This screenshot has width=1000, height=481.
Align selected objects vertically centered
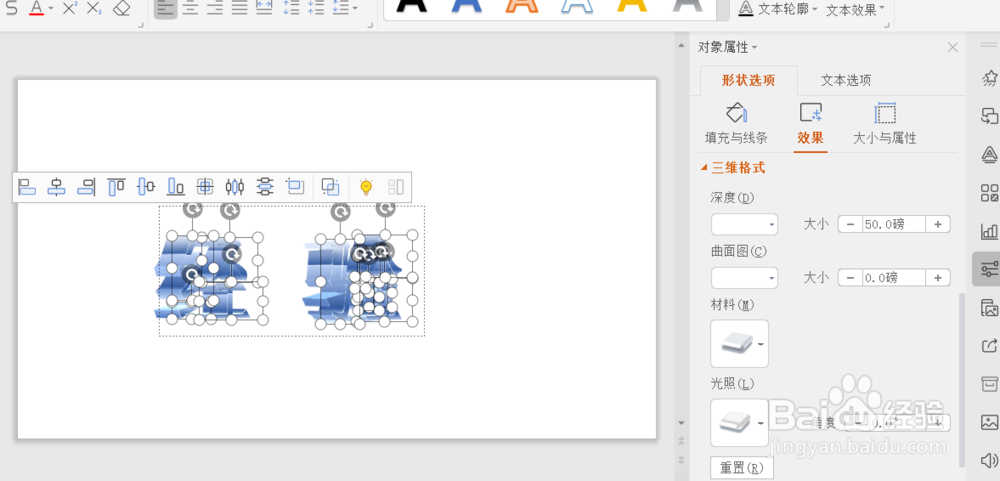coord(146,187)
